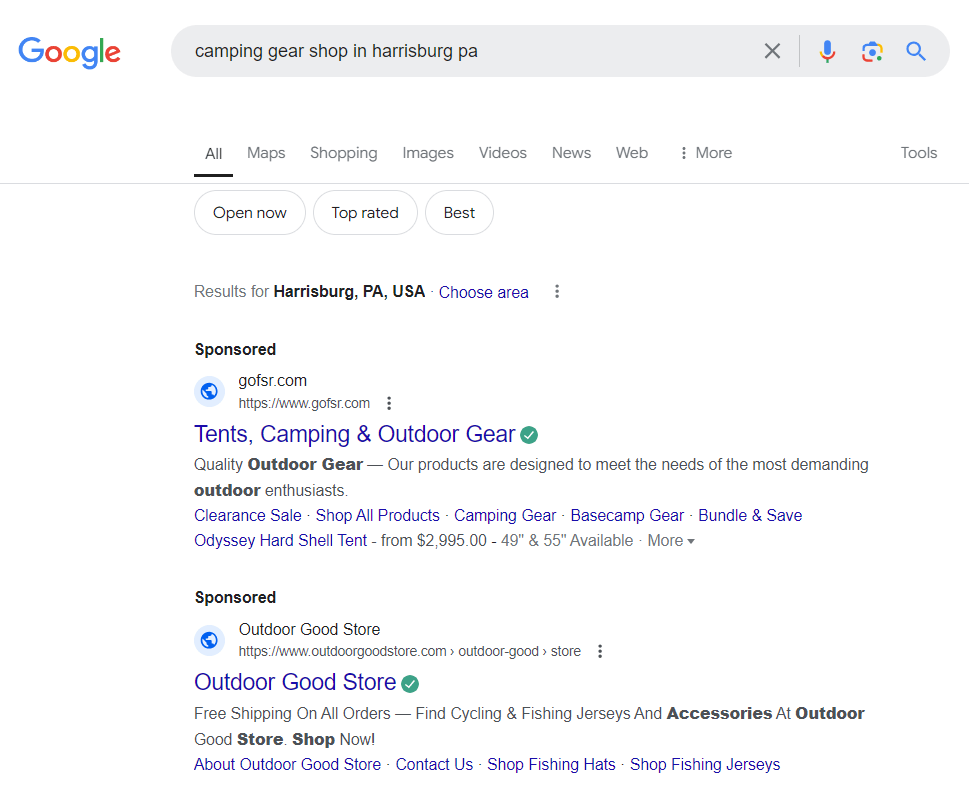
Task: Click the Harrisburg, PA, USA location text
Action: pos(349,291)
